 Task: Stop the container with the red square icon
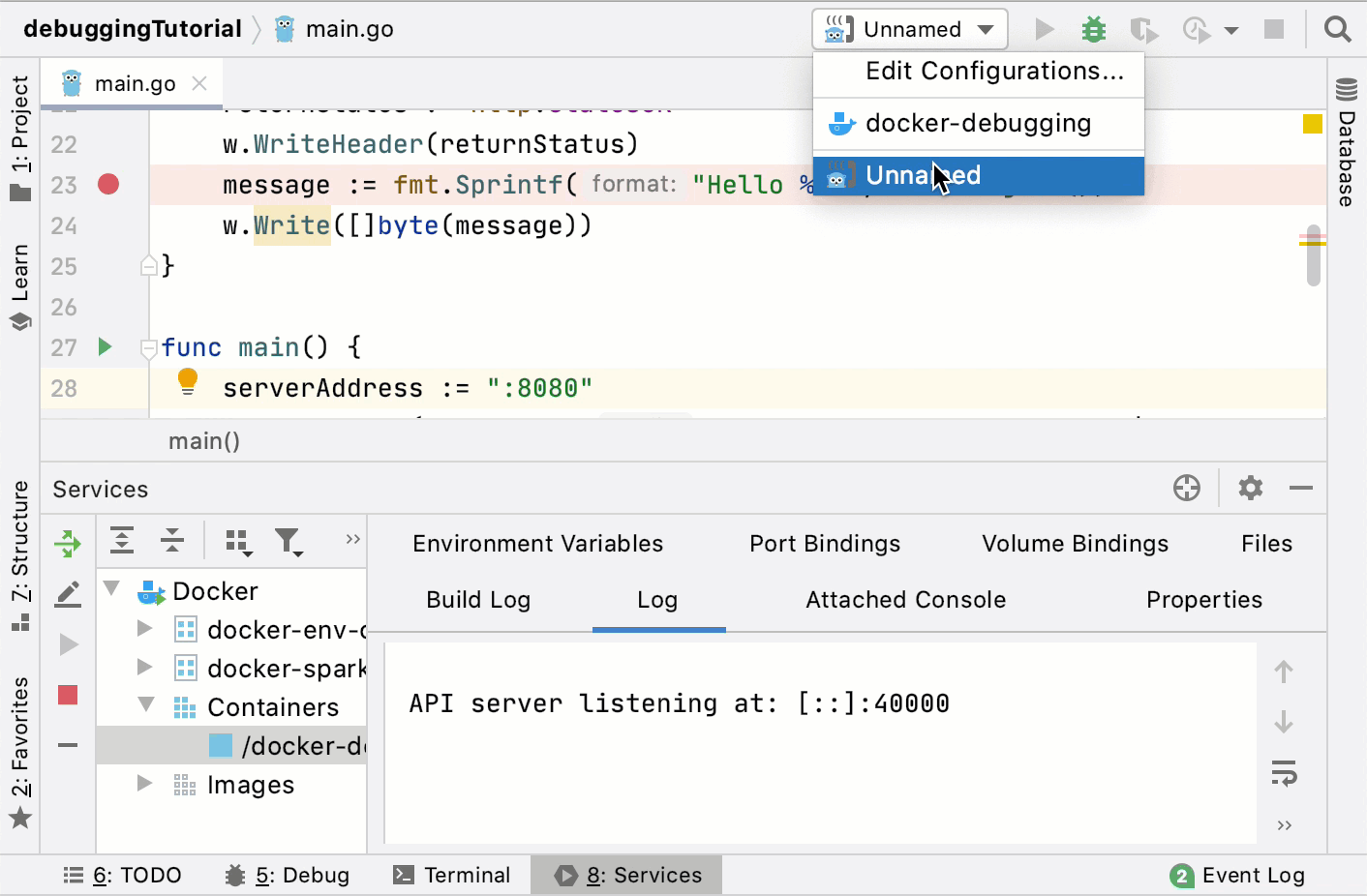(67, 696)
